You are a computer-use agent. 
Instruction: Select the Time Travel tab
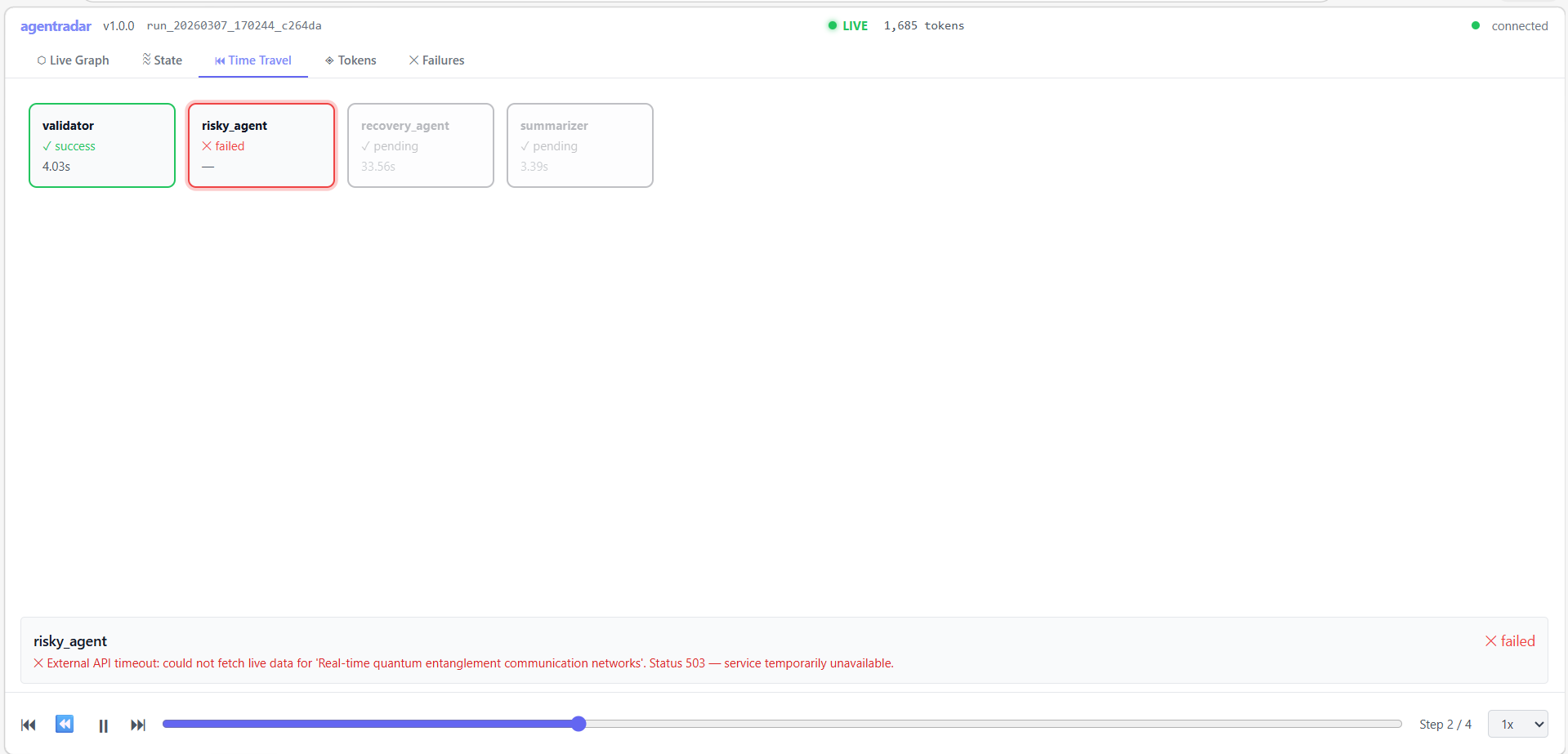[253, 60]
